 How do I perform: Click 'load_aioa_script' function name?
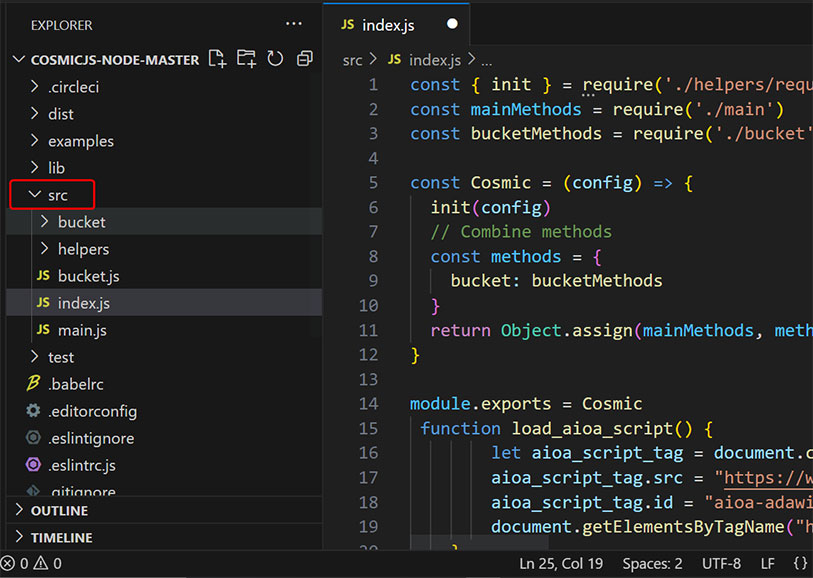(x=592, y=429)
